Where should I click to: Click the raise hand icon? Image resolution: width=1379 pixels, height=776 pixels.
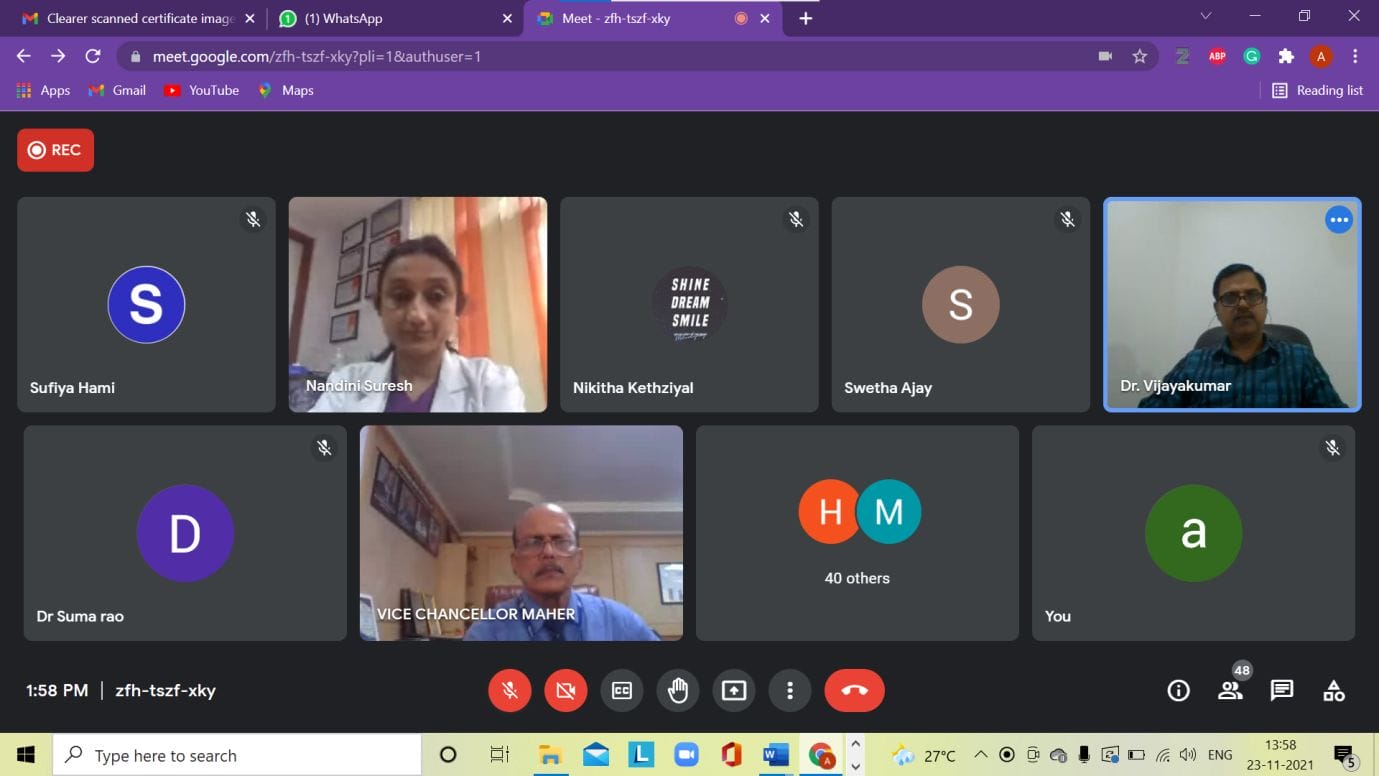click(x=678, y=690)
